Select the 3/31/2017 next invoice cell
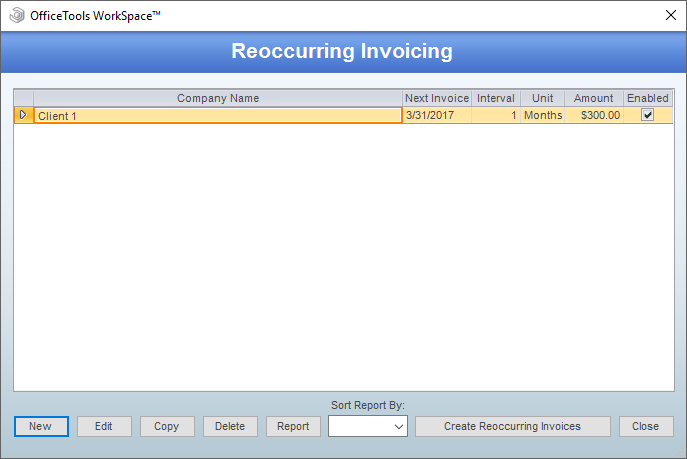The image size is (687, 459). coord(437,115)
